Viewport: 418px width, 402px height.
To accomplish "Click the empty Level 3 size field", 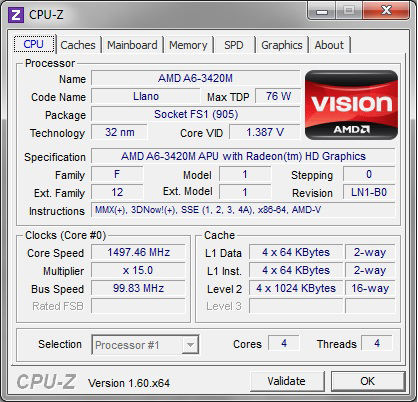I will [296, 306].
